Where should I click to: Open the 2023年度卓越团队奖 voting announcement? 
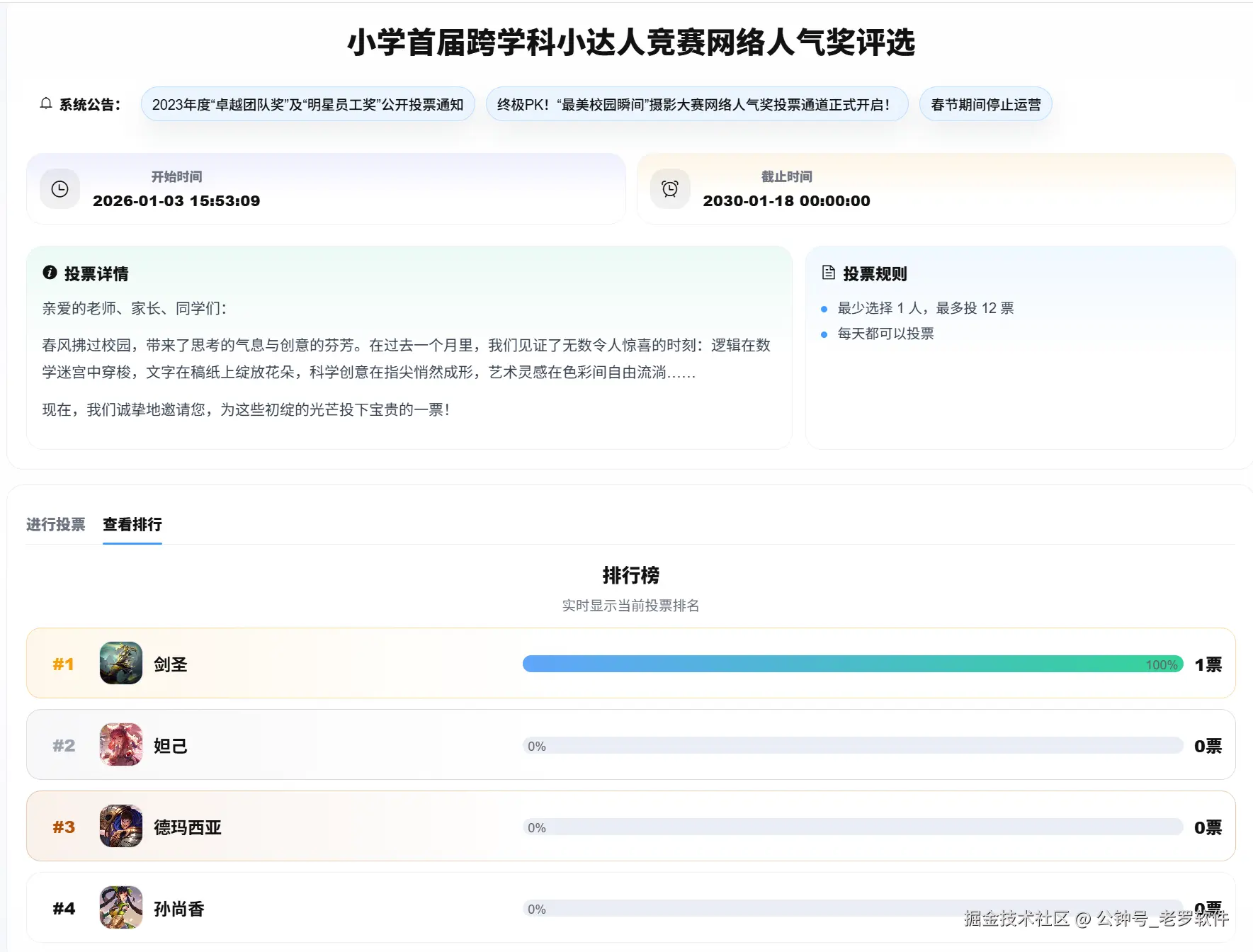click(307, 104)
